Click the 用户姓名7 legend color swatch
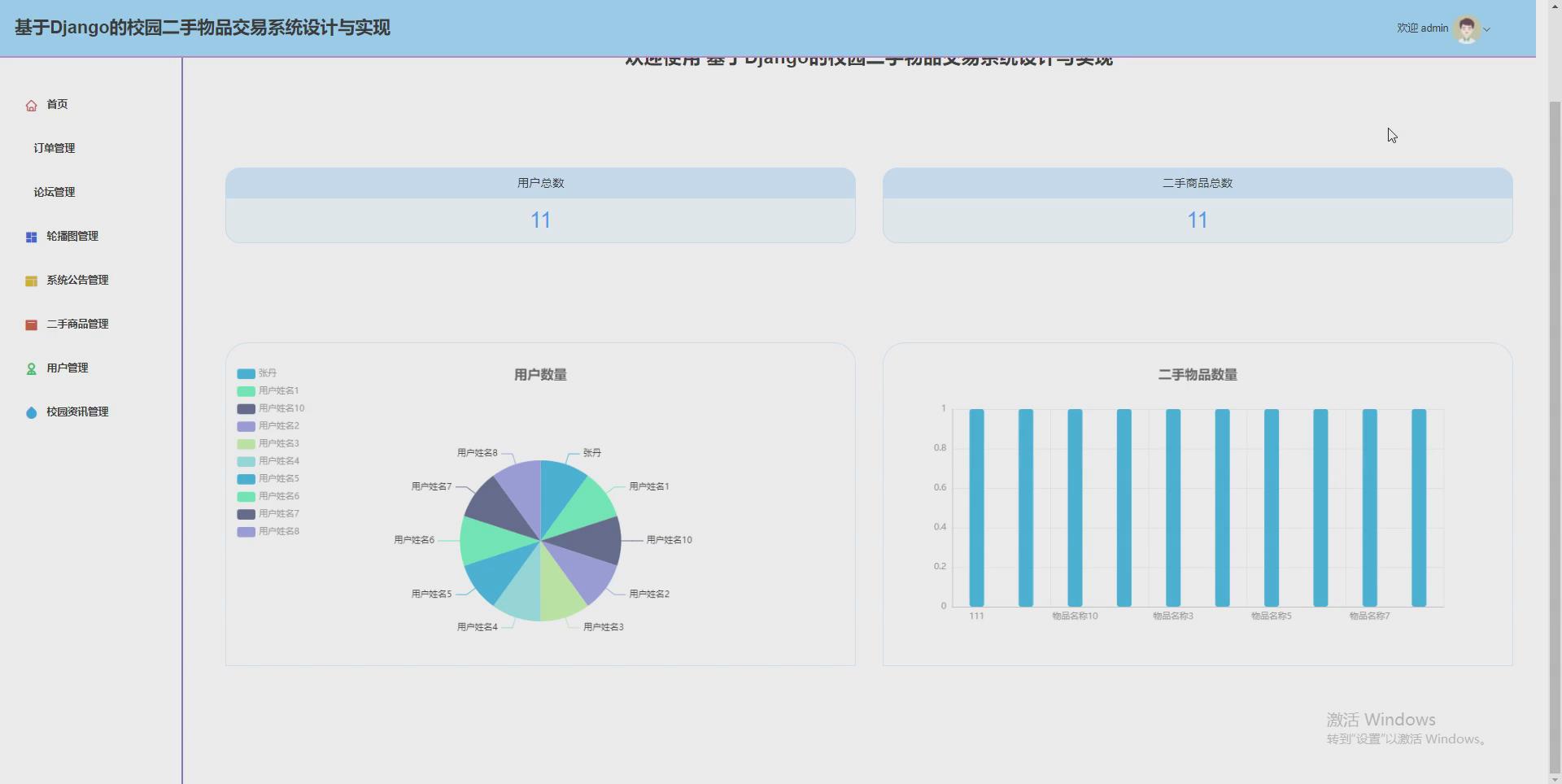Image resolution: width=1562 pixels, height=784 pixels. pyautogui.click(x=246, y=514)
